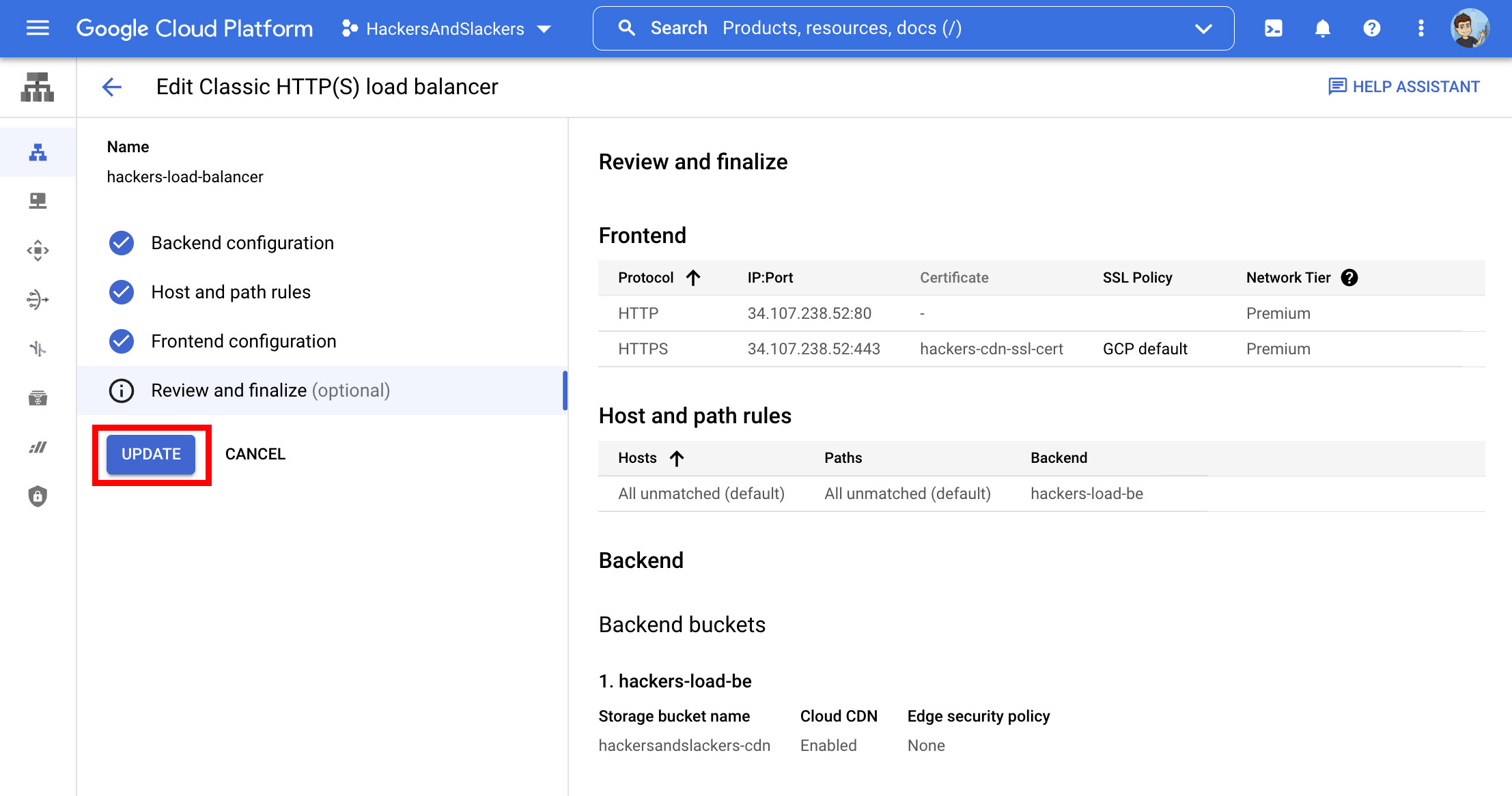1512x796 pixels.
Task: Click the load balancer name input field
Action: [184, 177]
